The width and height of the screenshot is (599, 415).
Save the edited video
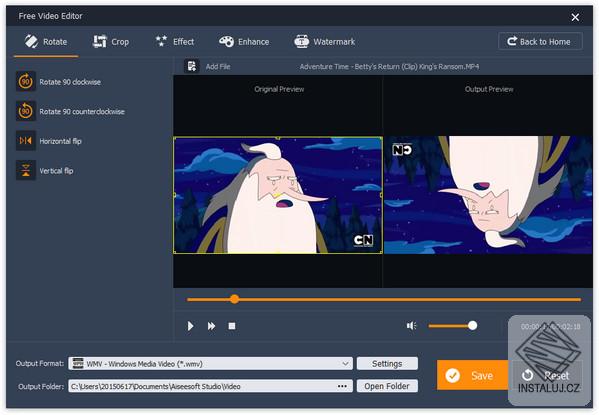click(x=473, y=375)
